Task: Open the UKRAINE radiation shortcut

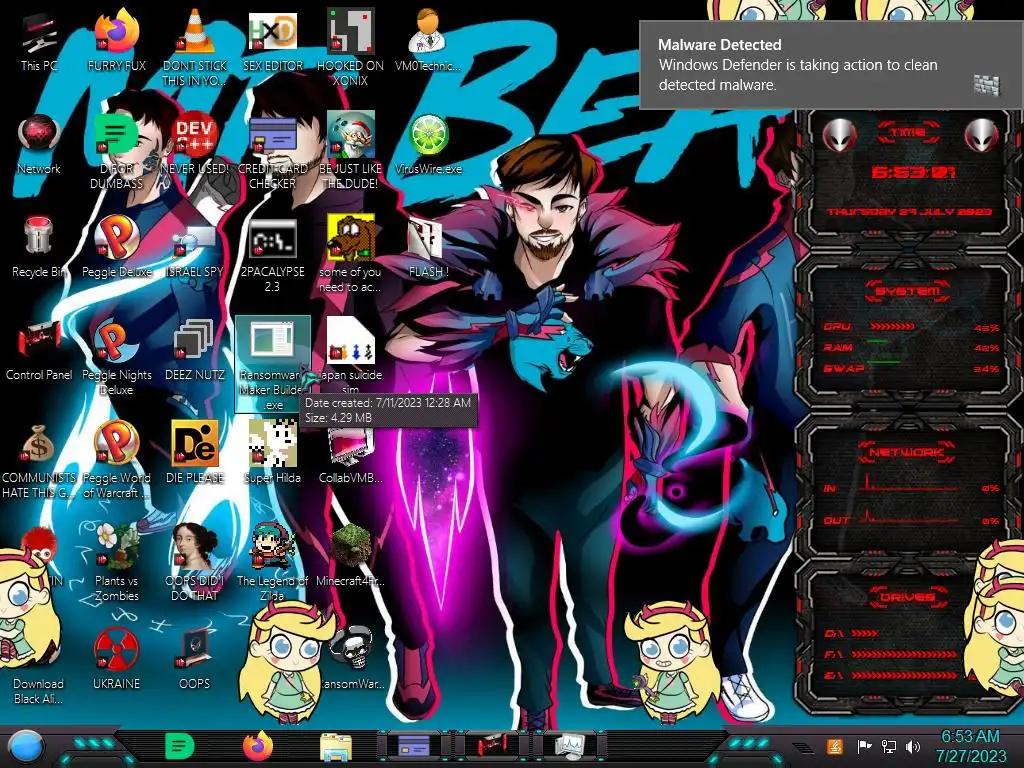Action: [116, 658]
